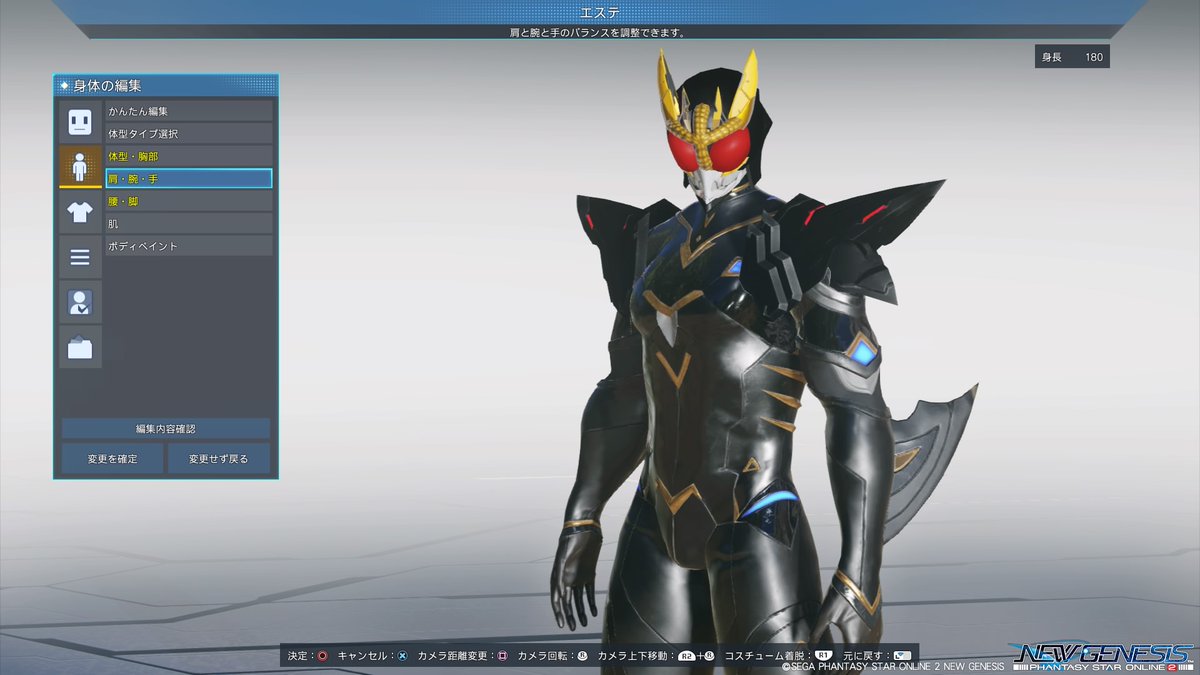Screen dimensions: 1200x675
Task: Click the 元に戻す label
Action: click(865, 656)
